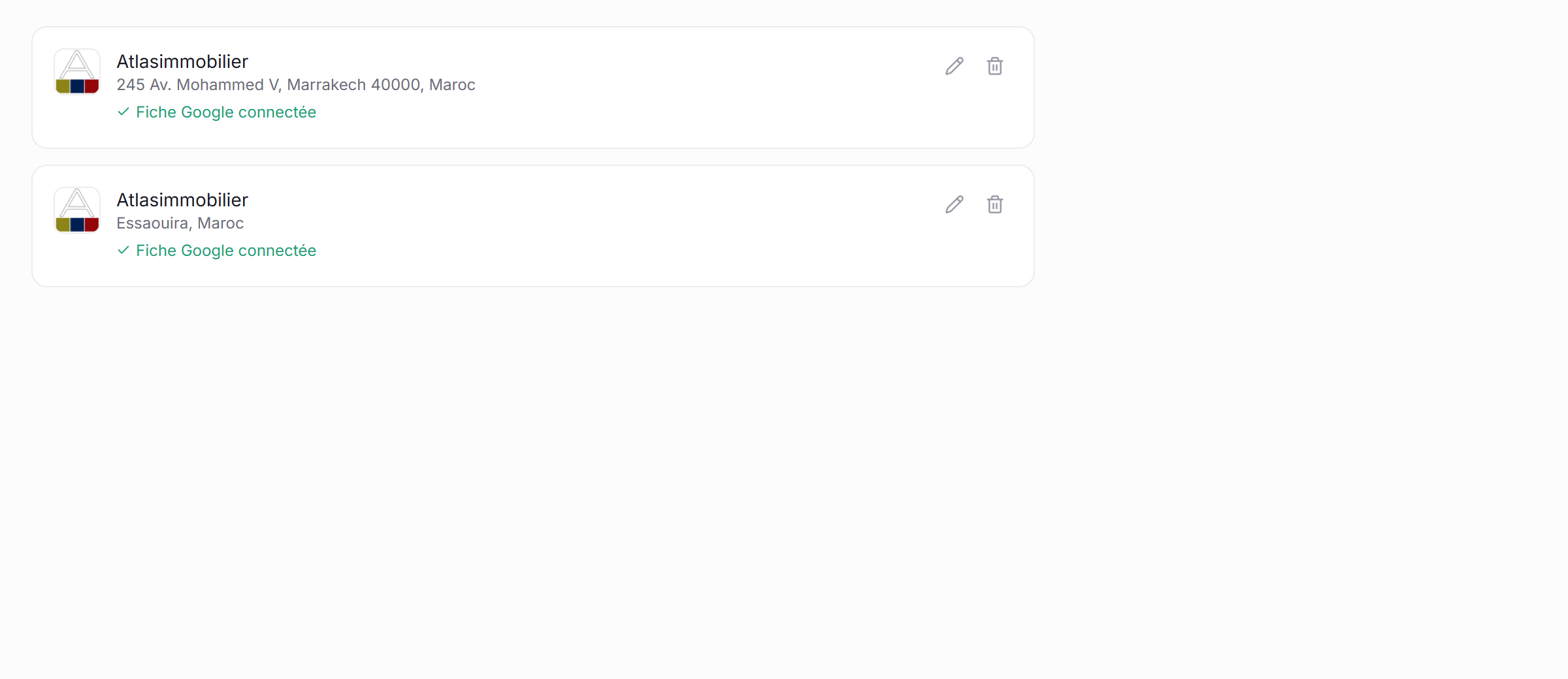This screenshot has height=679, width=1568.
Task: Click Fiche Google connectée on the Essaouira card
Action: (226, 251)
